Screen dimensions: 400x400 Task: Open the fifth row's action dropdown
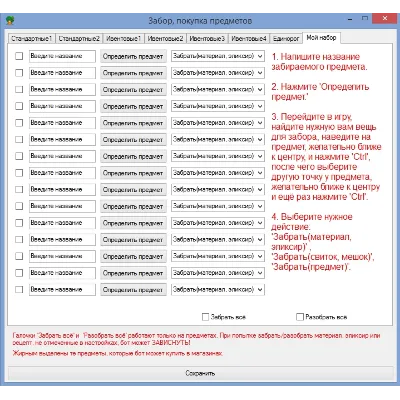pyautogui.click(x=218, y=123)
